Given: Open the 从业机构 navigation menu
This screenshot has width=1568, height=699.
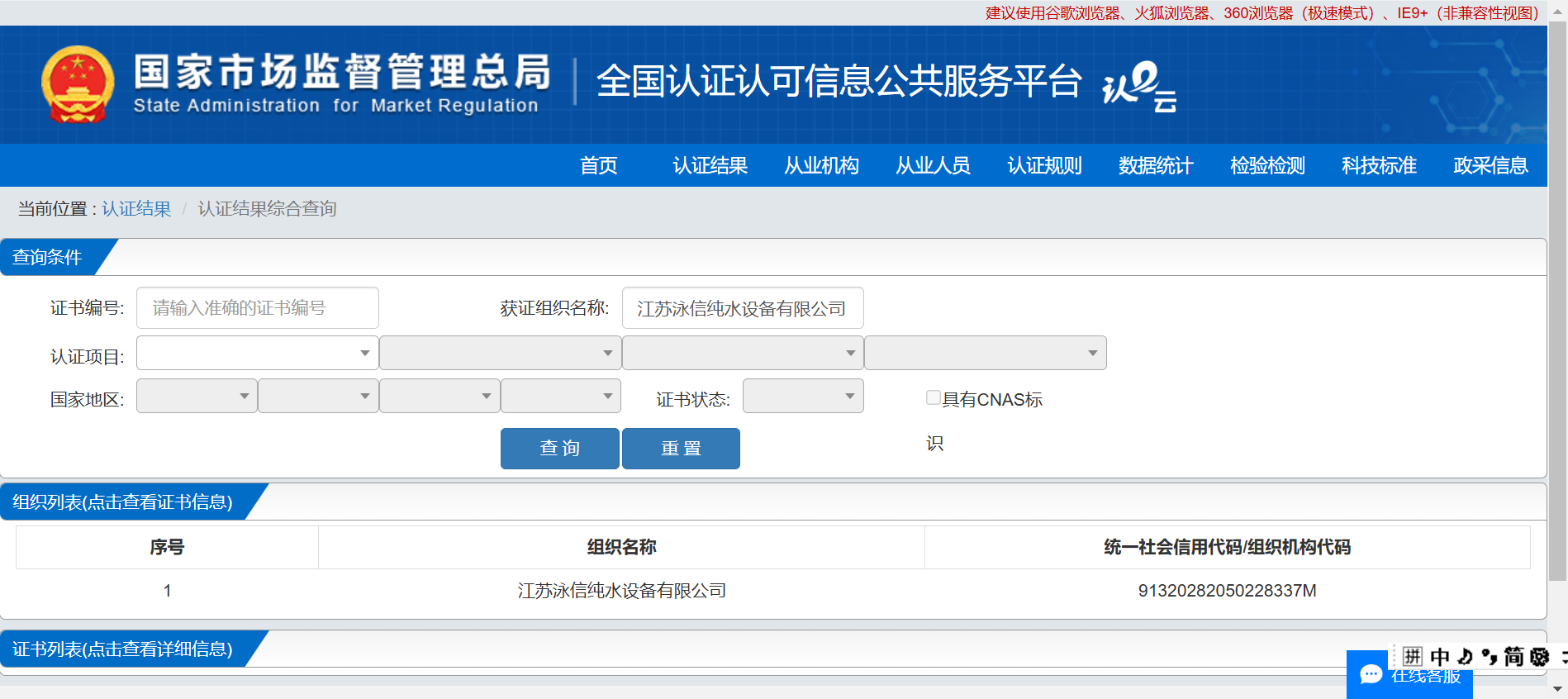Looking at the screenshot, I should (x=822, y=165).
